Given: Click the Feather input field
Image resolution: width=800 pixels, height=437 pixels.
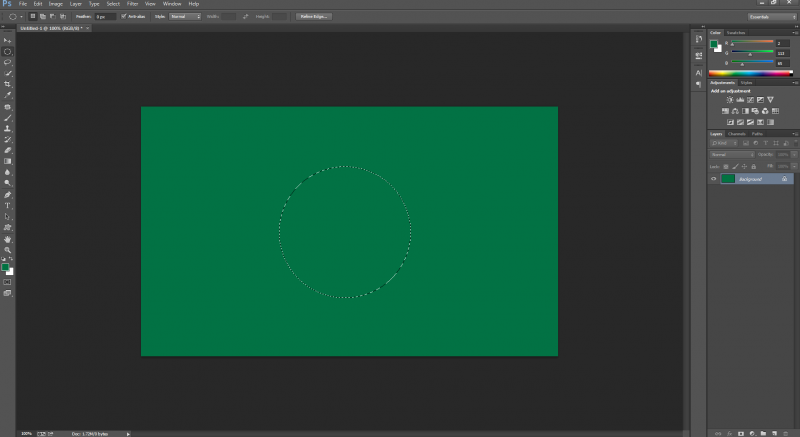Looking at the screenshot, I should 105,16.
